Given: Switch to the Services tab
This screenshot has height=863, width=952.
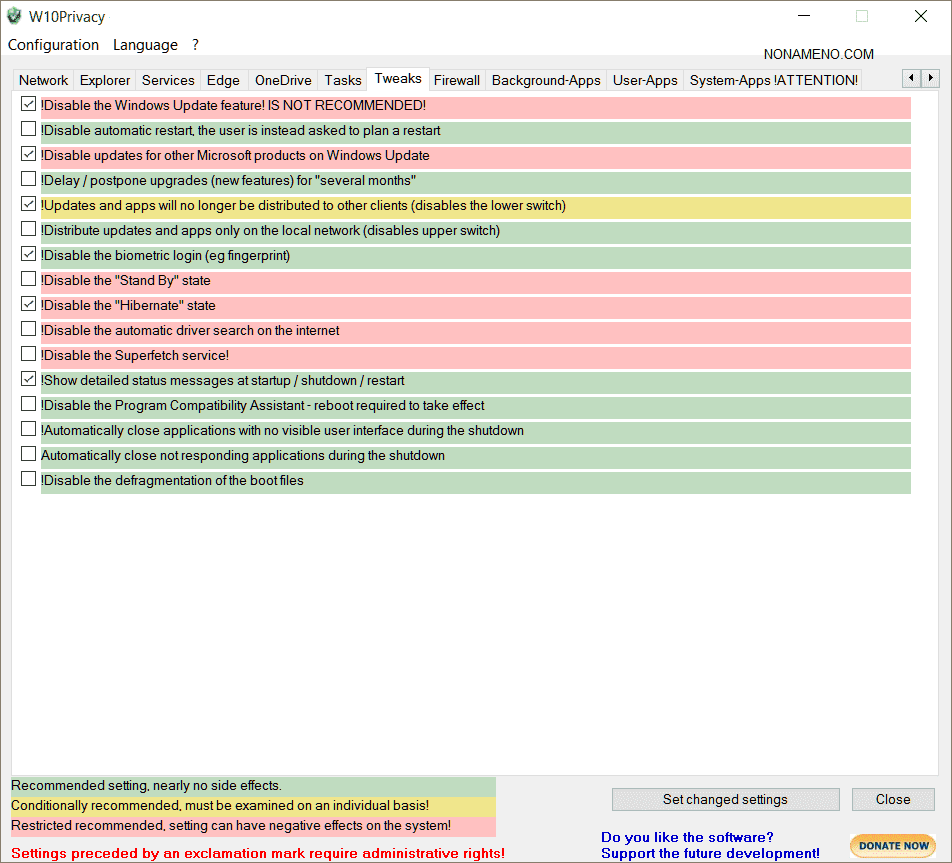Looking at the screenshot, I should coord(168,80).
